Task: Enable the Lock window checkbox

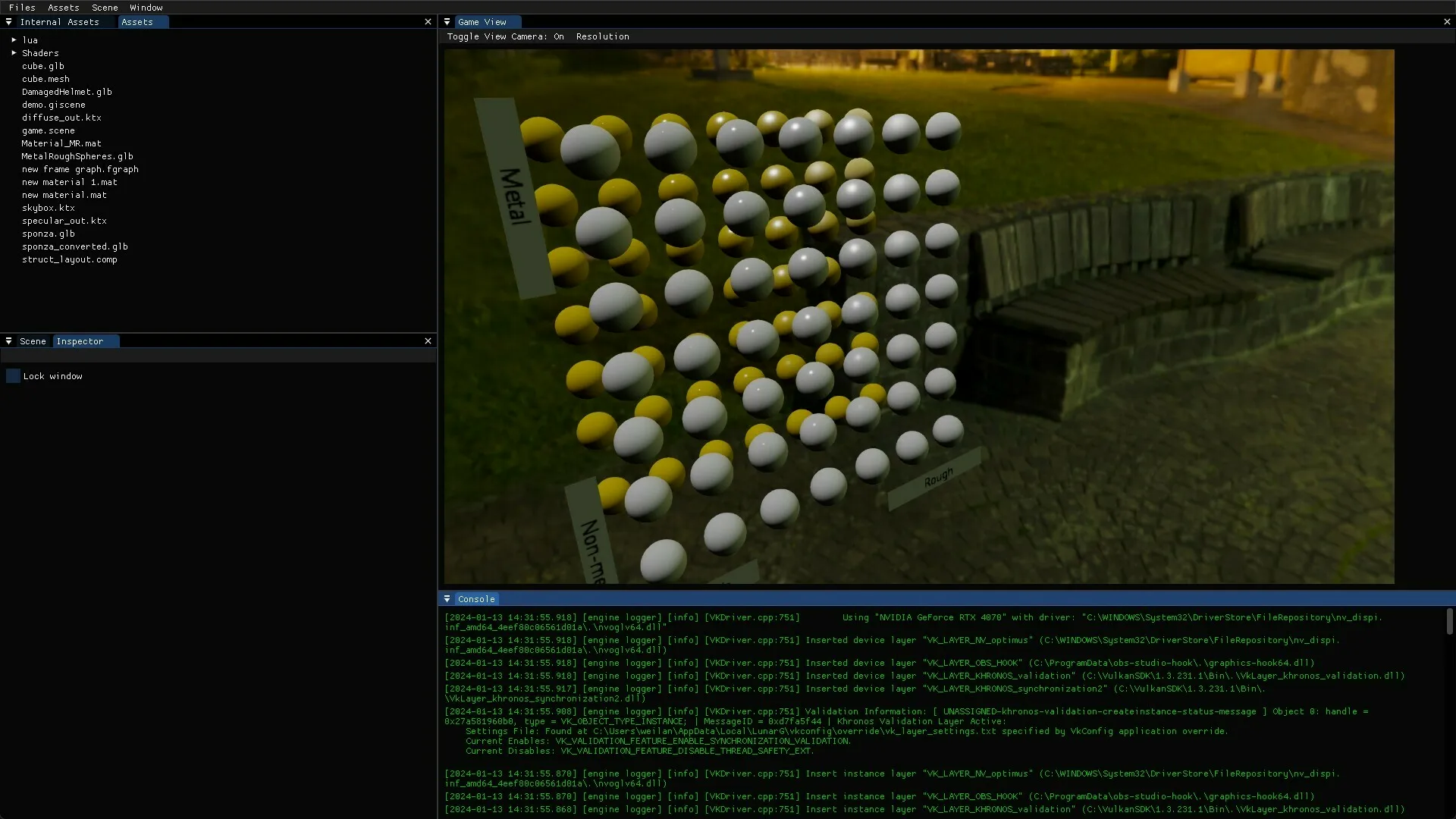Action: click(13, 376)
